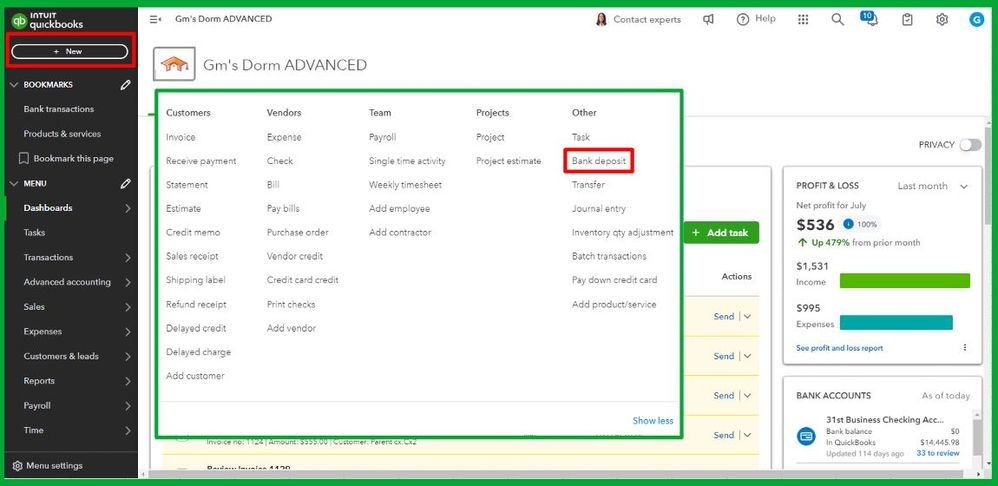Screen dimensions: 998x486
Task: Select Journal entry menu item
Action: [599, 209]
